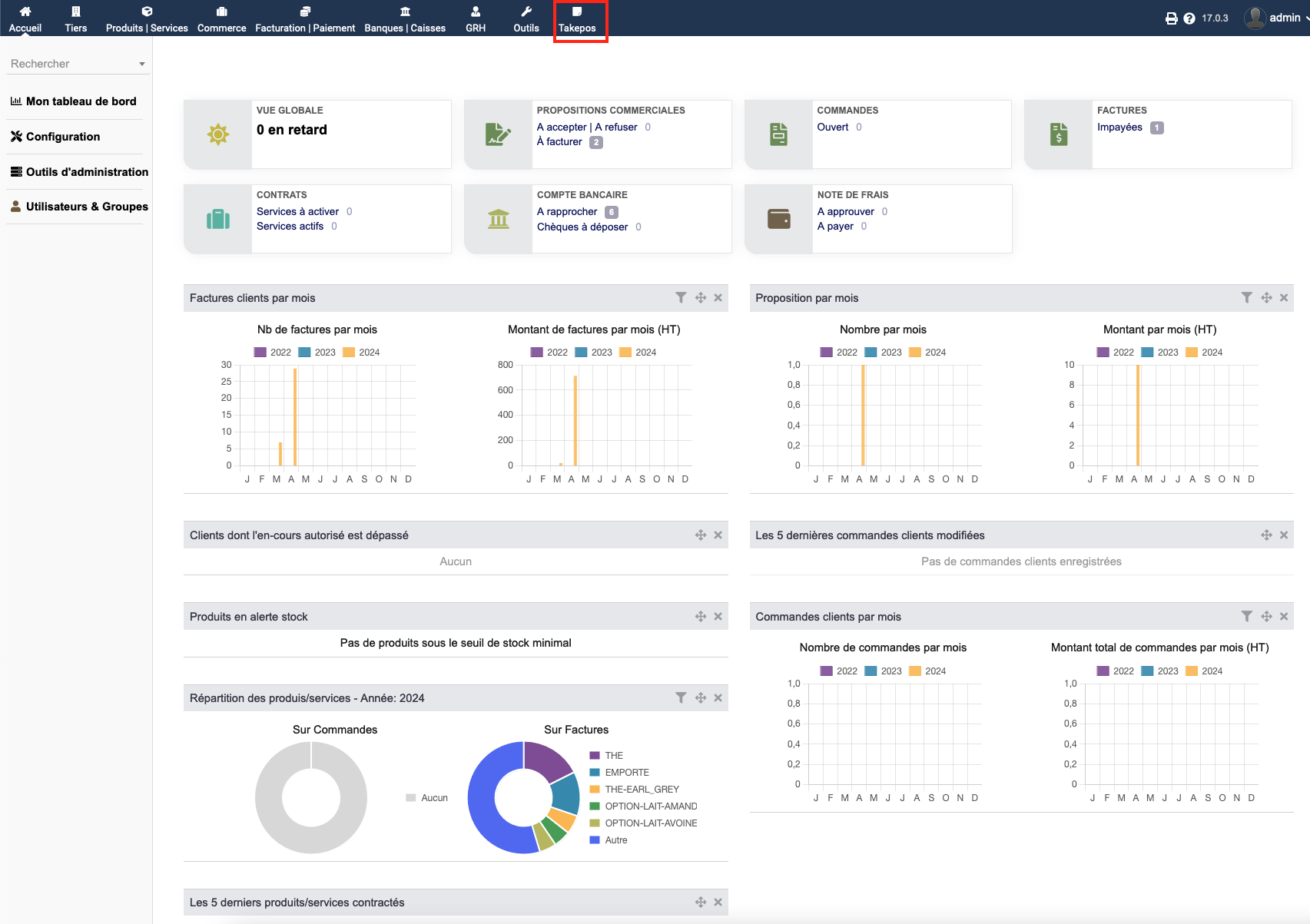The width and height of the screenshot is (1310, 924).
Task: Click the wallet icon in Note de frais card
Action: 779,219
